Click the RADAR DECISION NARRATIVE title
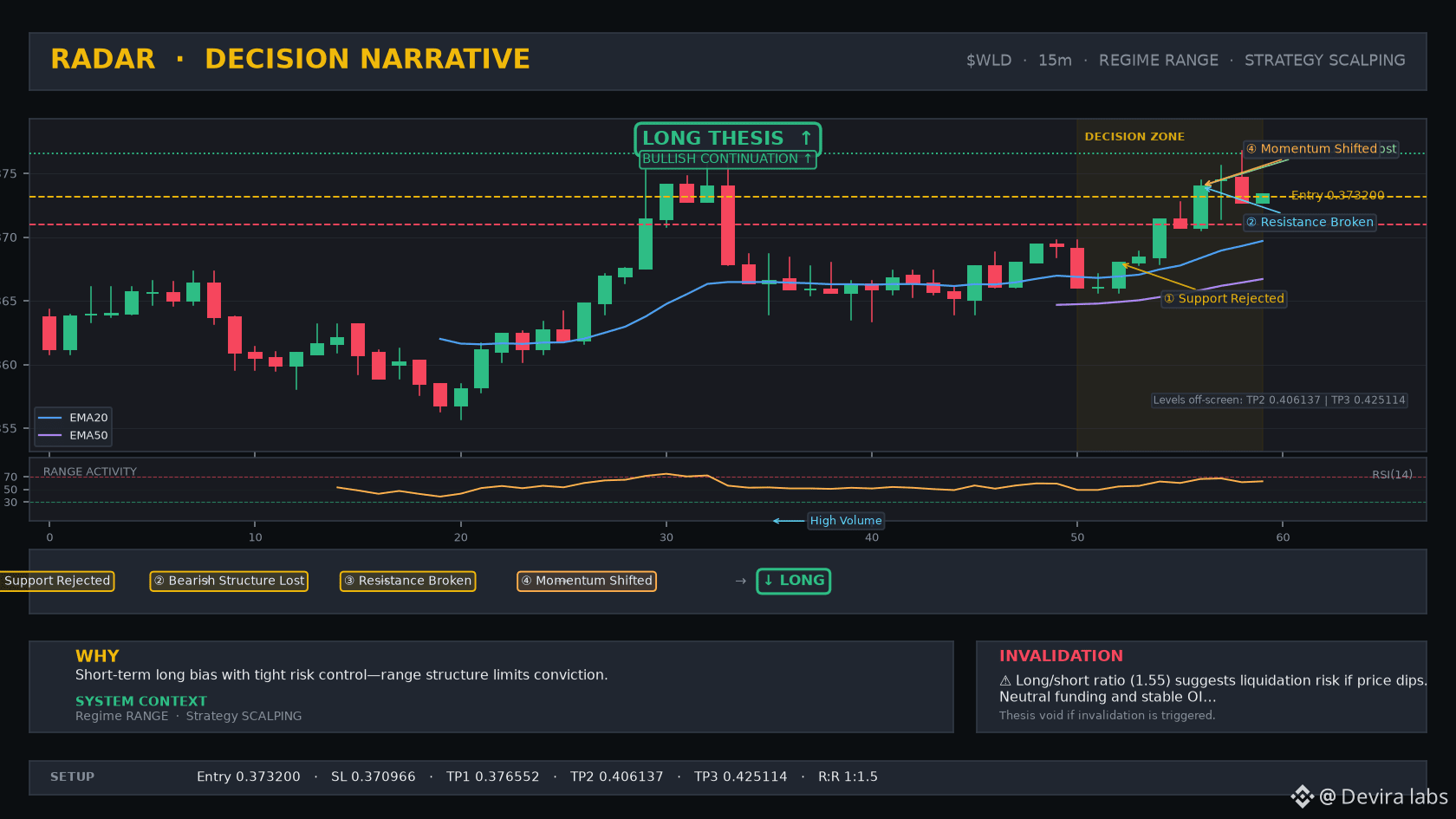The height and width of the screenshot is (819, 1456). click(290, 59)
